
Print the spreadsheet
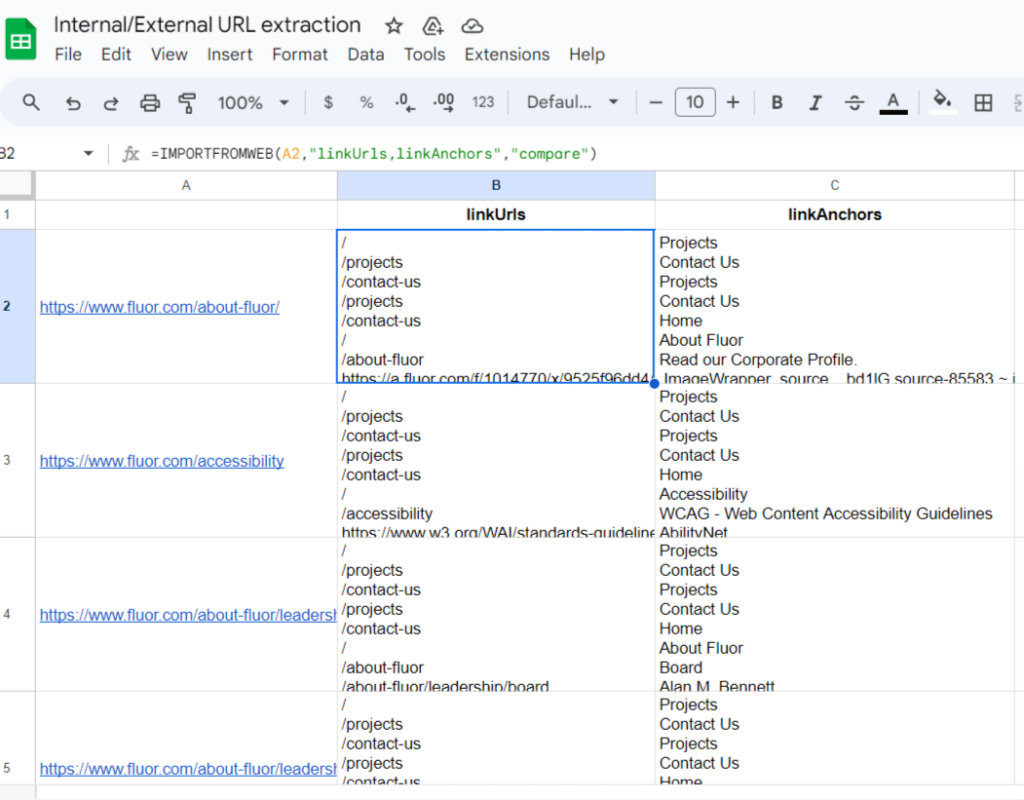pos(150,102)
